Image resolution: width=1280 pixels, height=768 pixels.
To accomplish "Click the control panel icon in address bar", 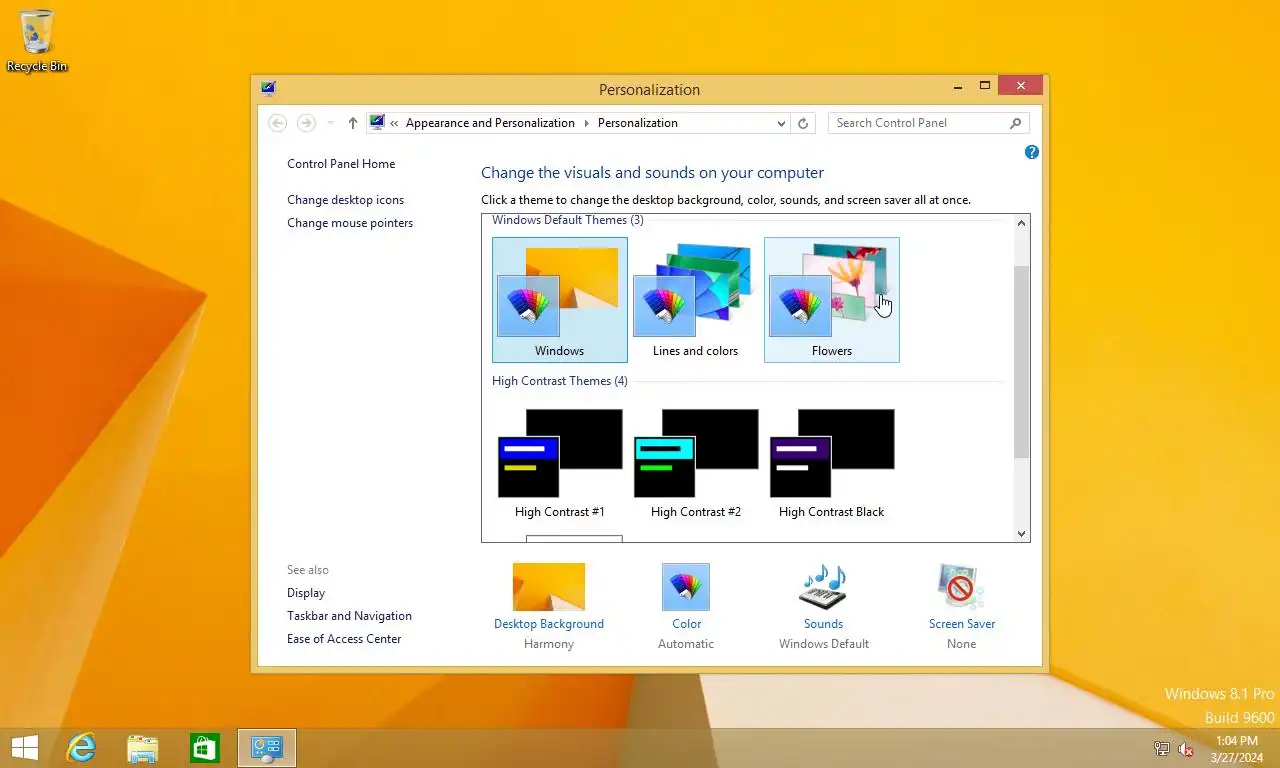I will pos(377,123).
